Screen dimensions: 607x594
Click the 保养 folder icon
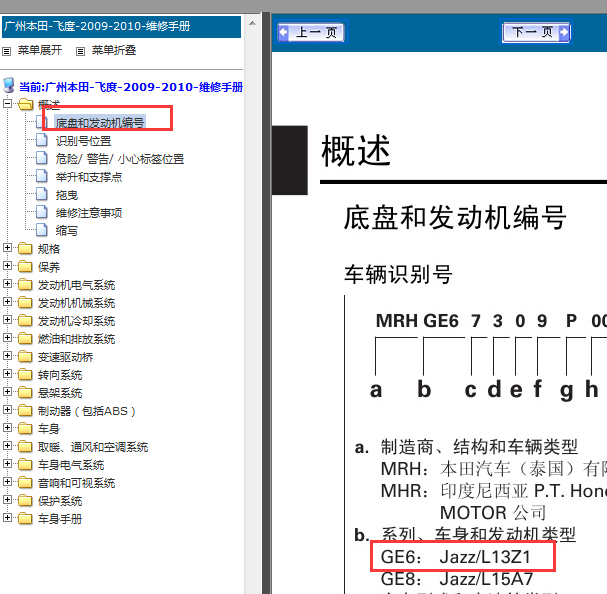26,266
